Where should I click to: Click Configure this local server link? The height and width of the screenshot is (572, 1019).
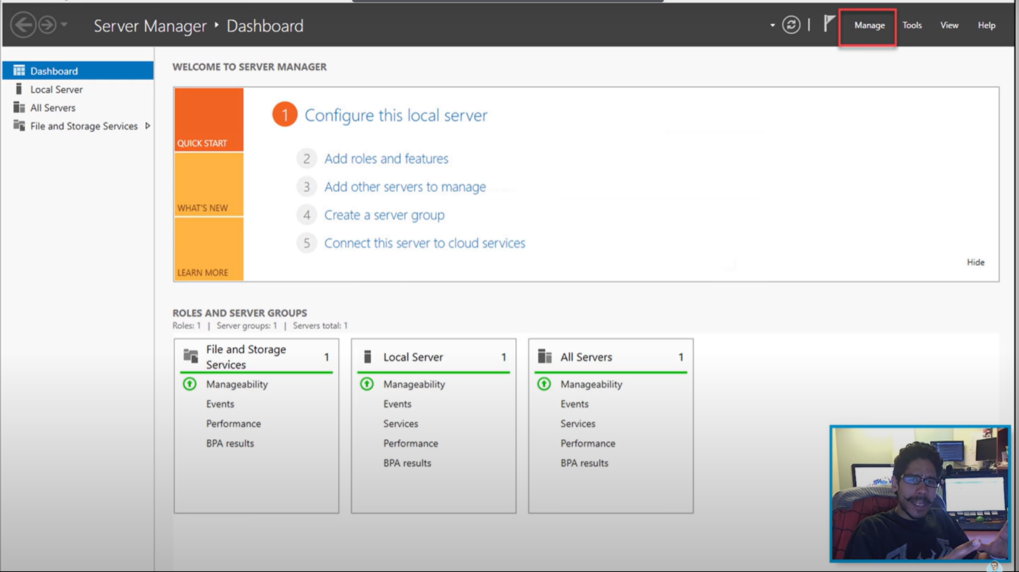pos(396,115)
